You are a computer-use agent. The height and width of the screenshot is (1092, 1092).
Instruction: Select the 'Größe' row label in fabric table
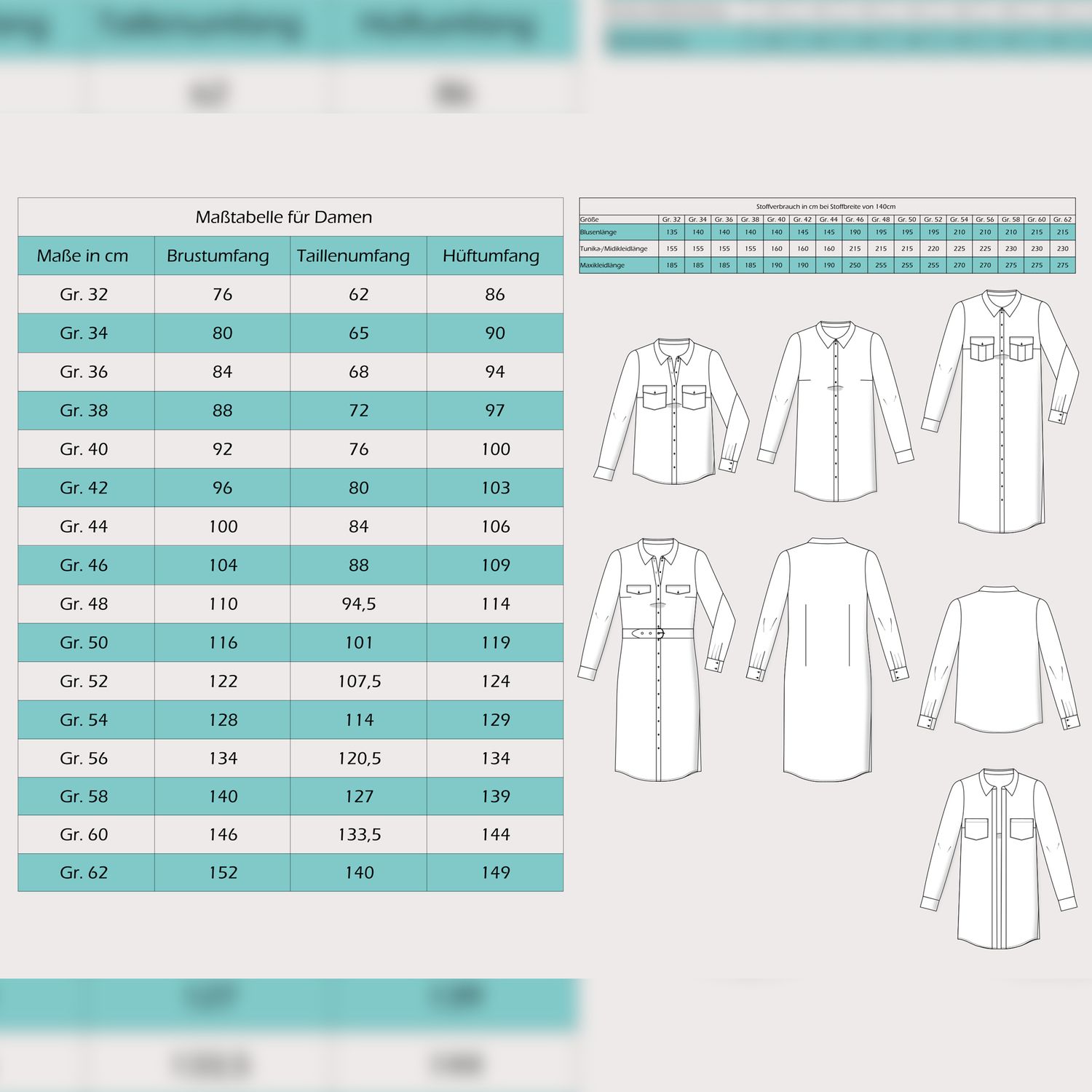tap(589, 219)
